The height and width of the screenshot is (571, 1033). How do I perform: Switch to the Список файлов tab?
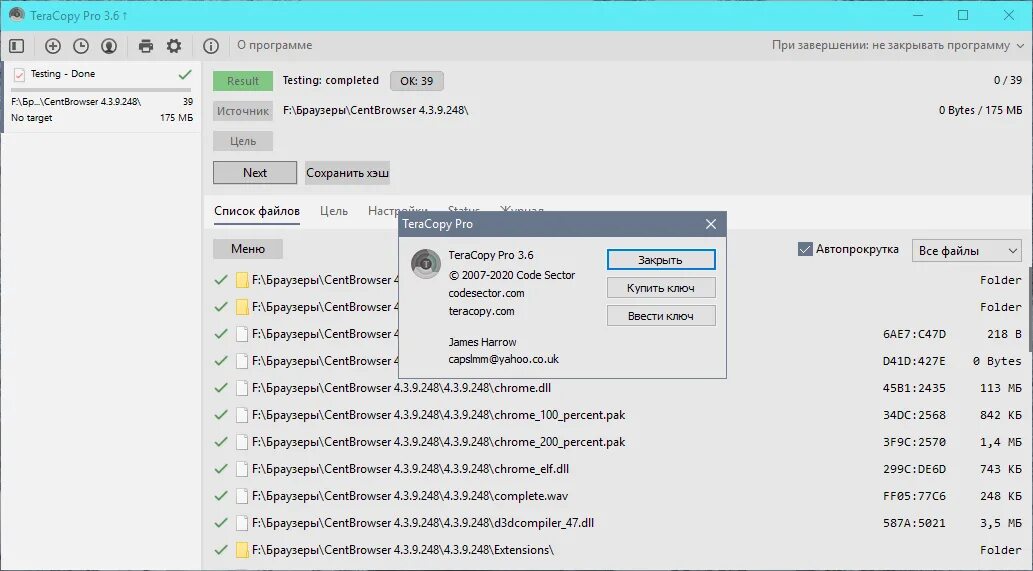click(257, 211)
